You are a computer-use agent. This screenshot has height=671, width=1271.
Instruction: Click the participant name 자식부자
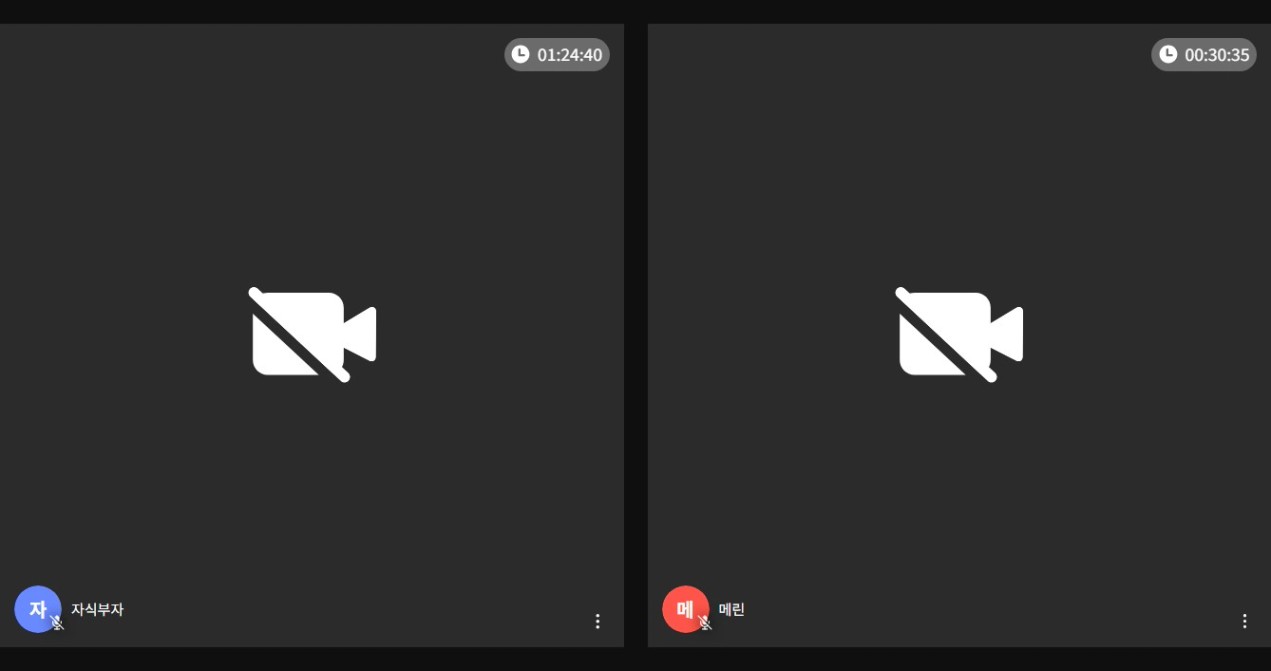(97, 609)
